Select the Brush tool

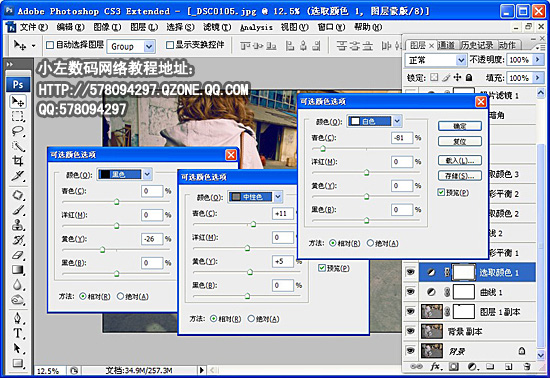click(x=18, y=210)
